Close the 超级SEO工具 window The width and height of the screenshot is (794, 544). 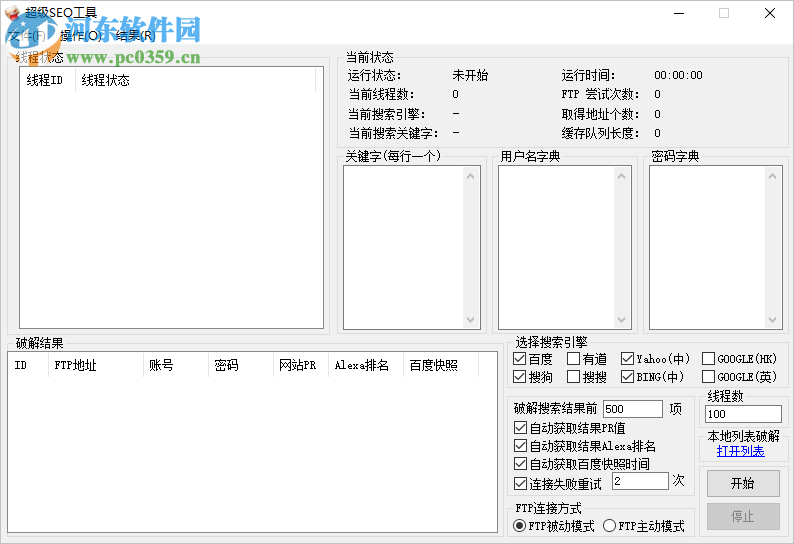(770, 13)
